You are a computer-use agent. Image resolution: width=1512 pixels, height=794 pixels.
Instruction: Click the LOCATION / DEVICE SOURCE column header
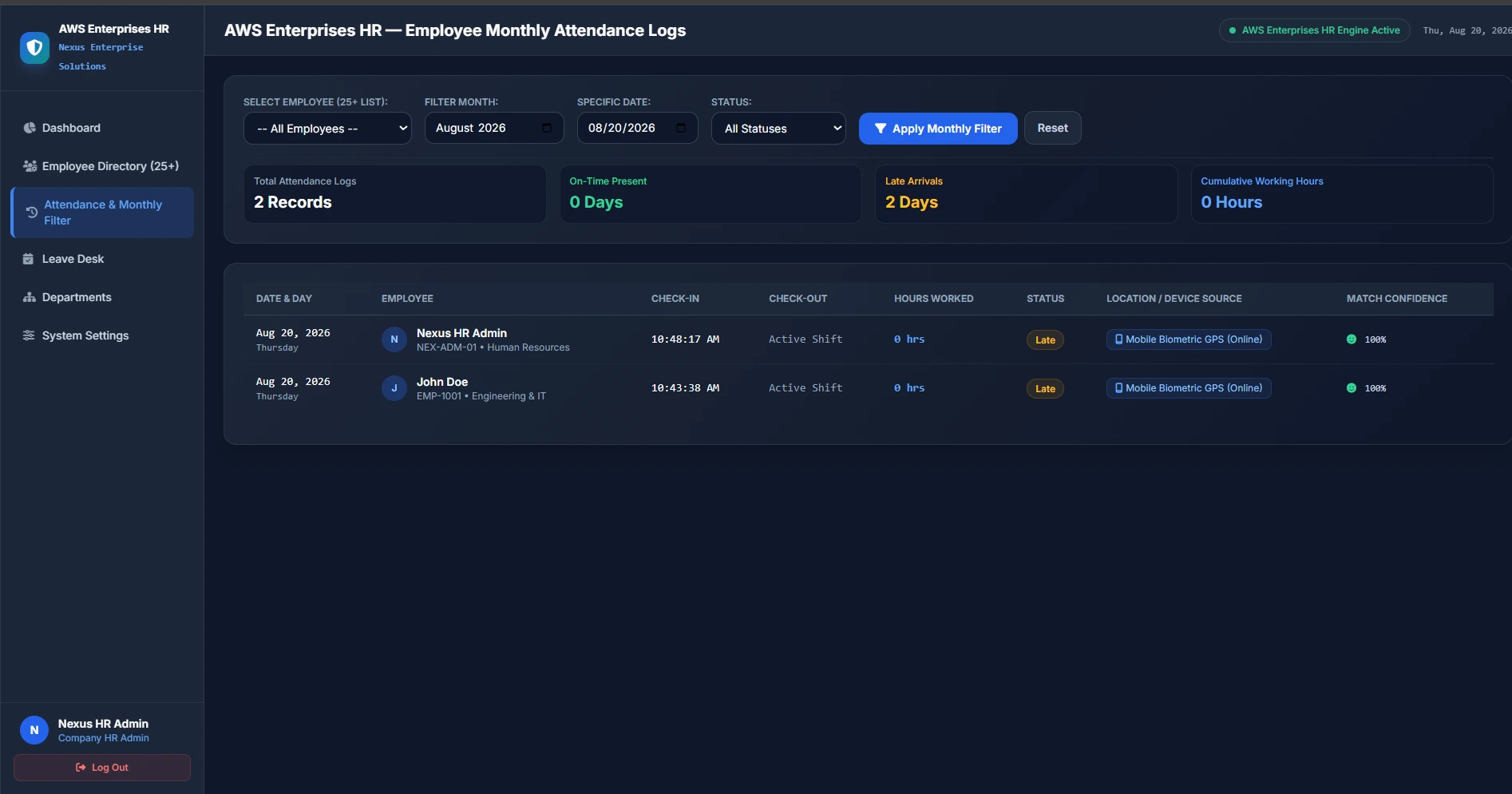click(1174, 299)
